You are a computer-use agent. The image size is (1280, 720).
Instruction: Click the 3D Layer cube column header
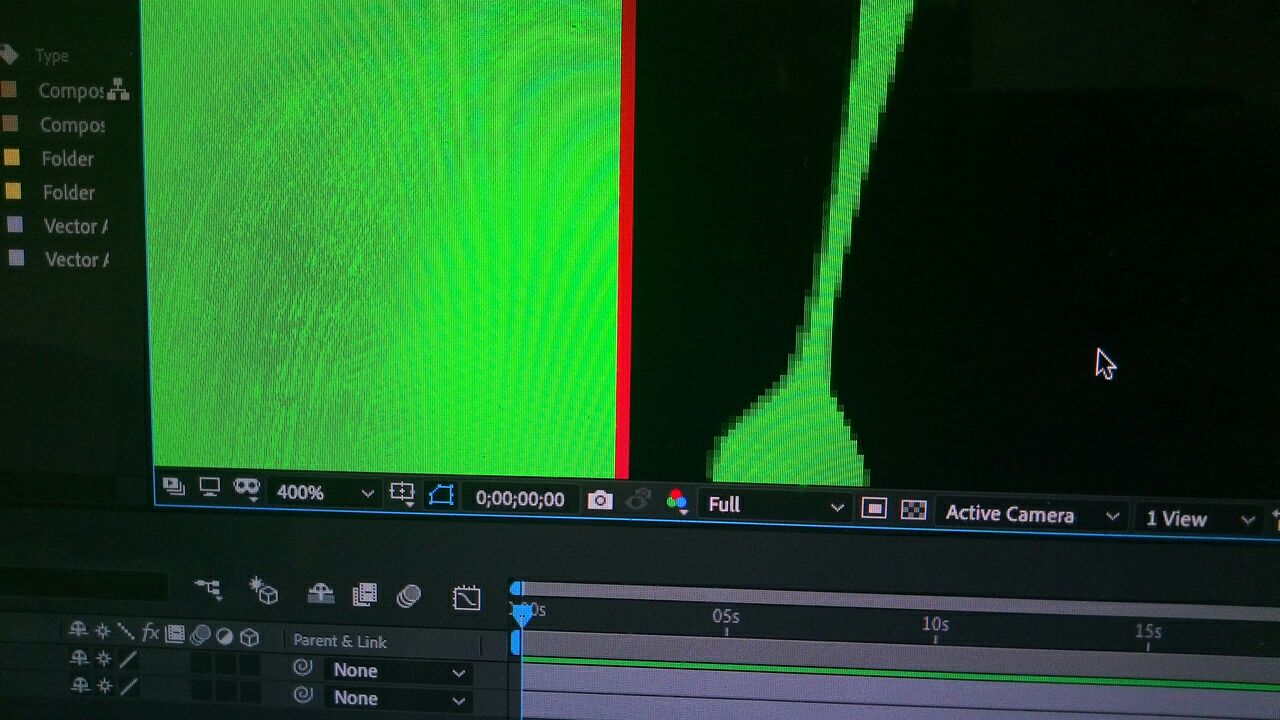[249, 637]
